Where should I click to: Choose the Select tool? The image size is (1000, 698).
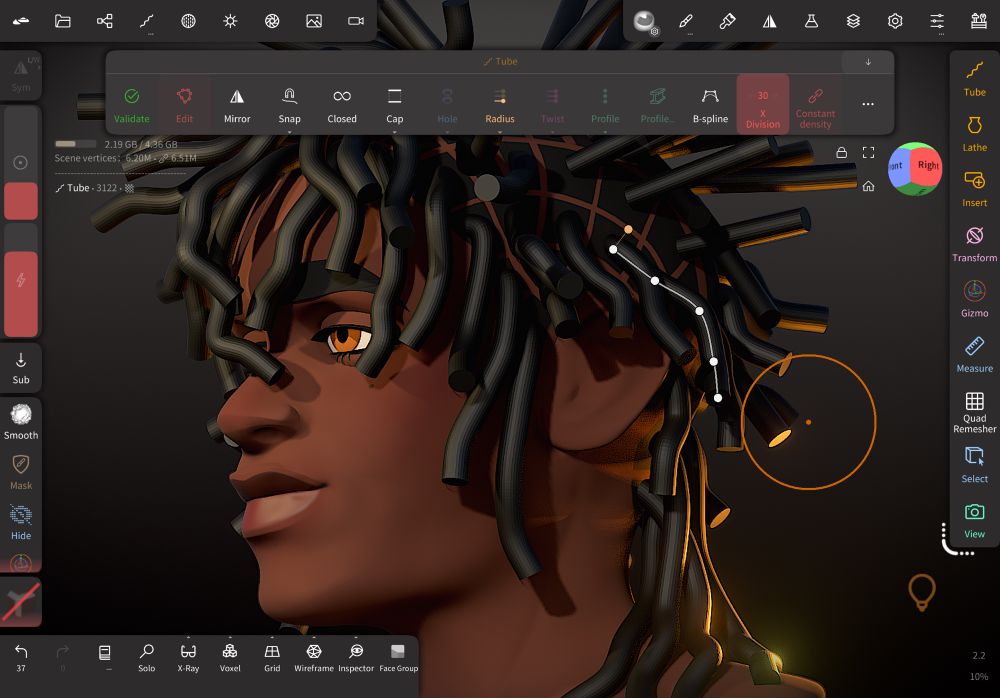coord(974,466)
